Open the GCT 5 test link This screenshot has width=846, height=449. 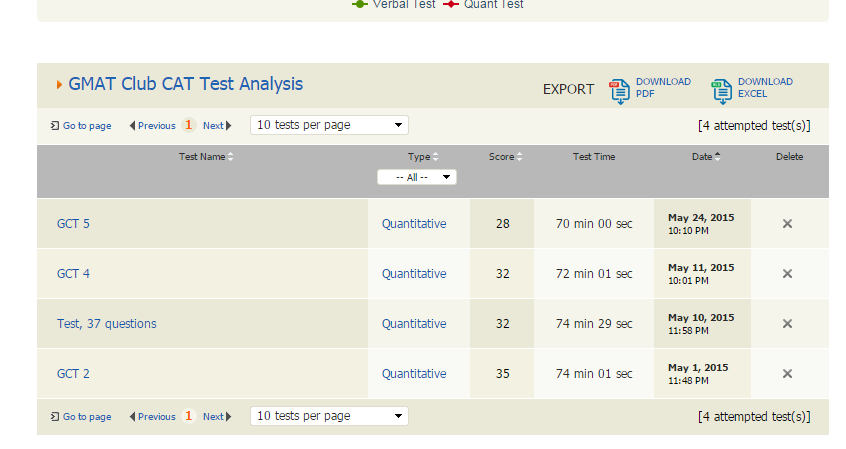tap(73, 224)
